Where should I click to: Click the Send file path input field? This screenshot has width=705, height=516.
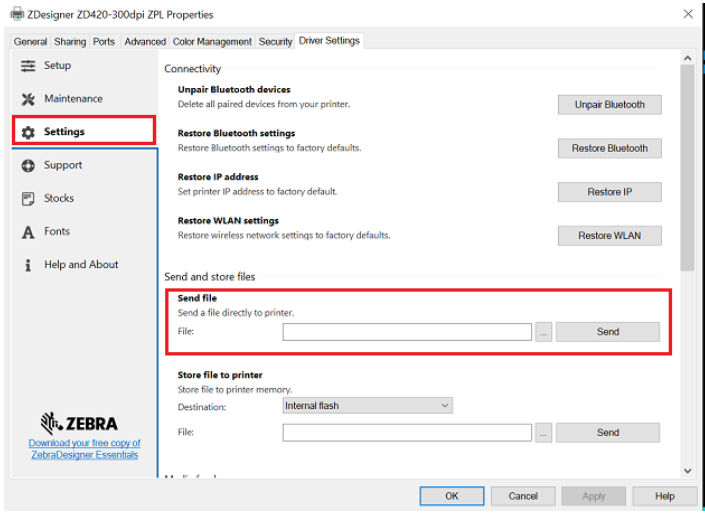[x=406, y=332]
